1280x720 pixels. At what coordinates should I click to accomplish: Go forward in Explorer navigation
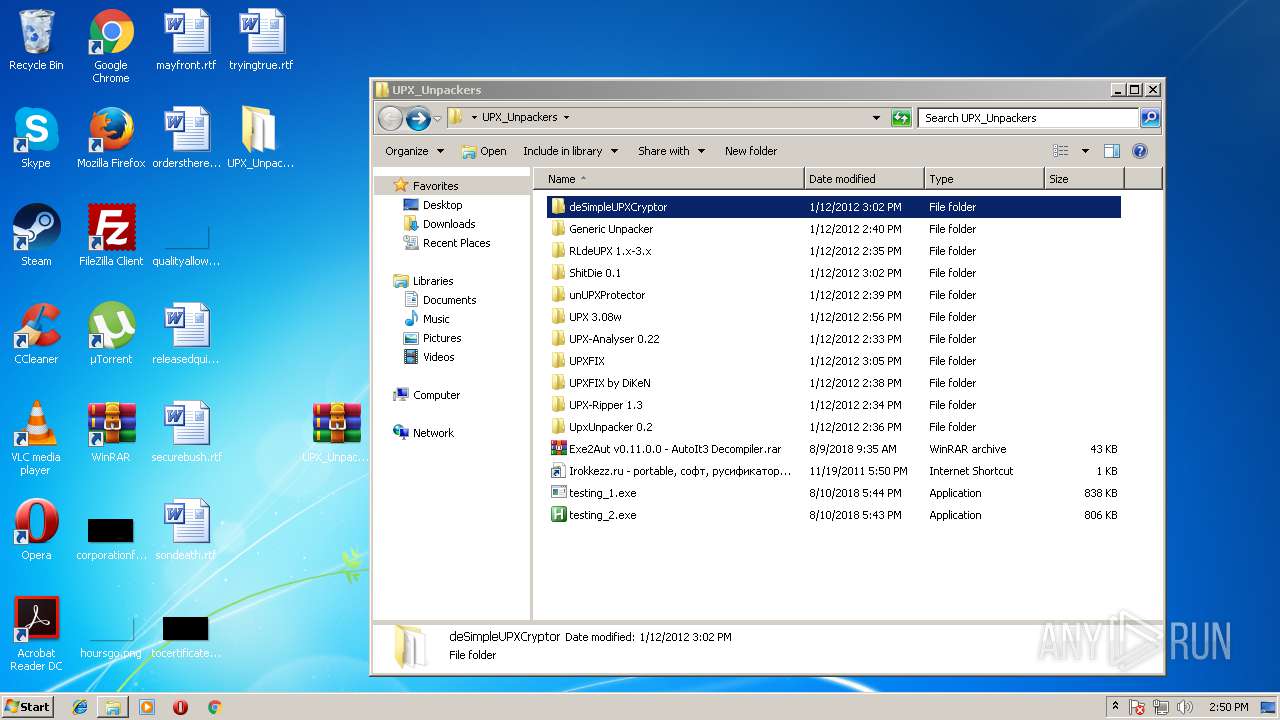418,118
